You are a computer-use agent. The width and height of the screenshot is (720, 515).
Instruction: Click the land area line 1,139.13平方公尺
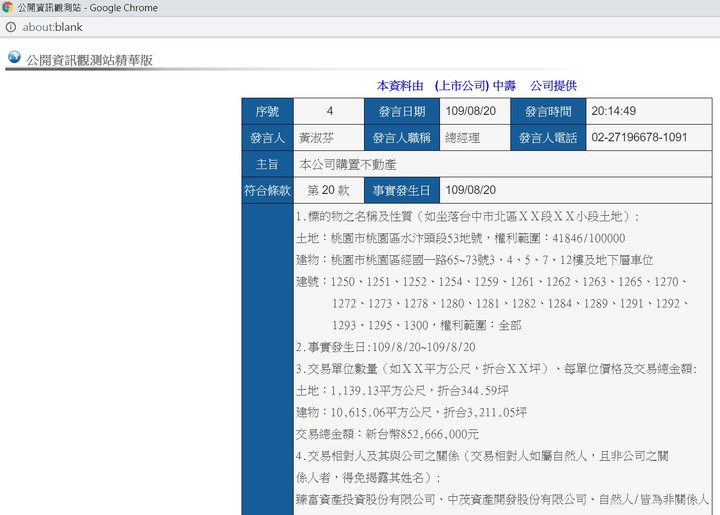tap(402, 391)
